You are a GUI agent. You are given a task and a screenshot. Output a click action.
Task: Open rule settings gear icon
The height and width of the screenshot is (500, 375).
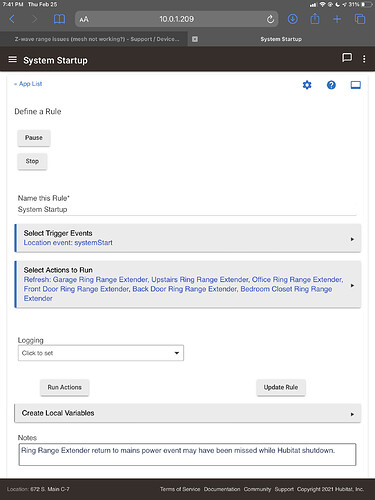coord(307,85)
